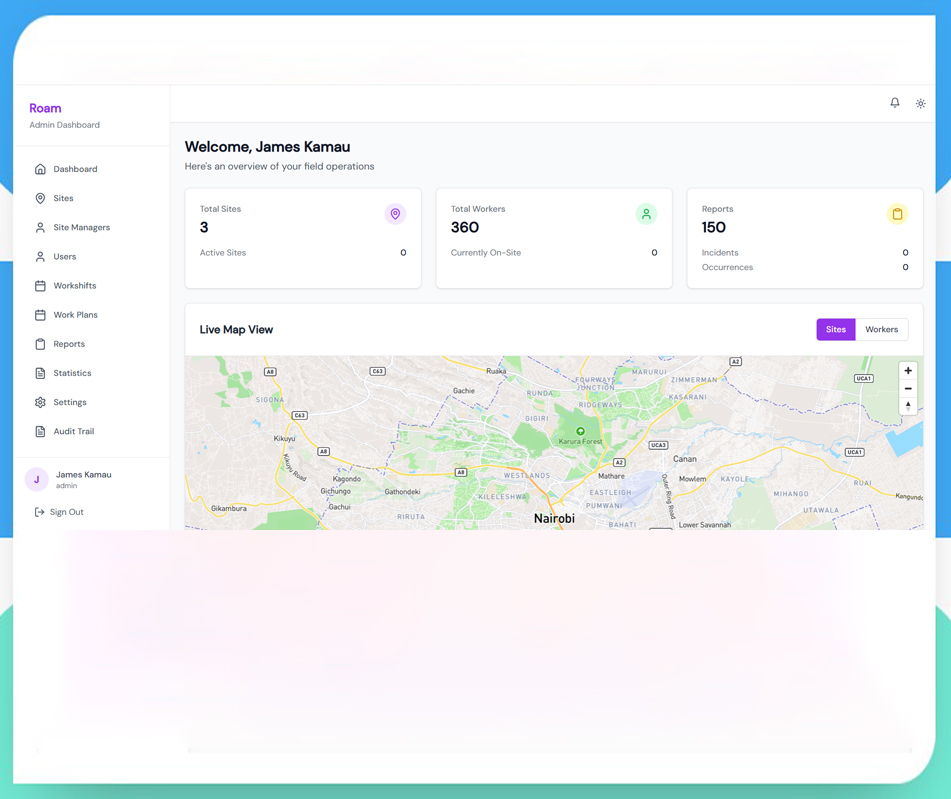Open Settings from the sidebar
Image resolution: width=951 pixels, height=799 pixels.
pos(91,402)
